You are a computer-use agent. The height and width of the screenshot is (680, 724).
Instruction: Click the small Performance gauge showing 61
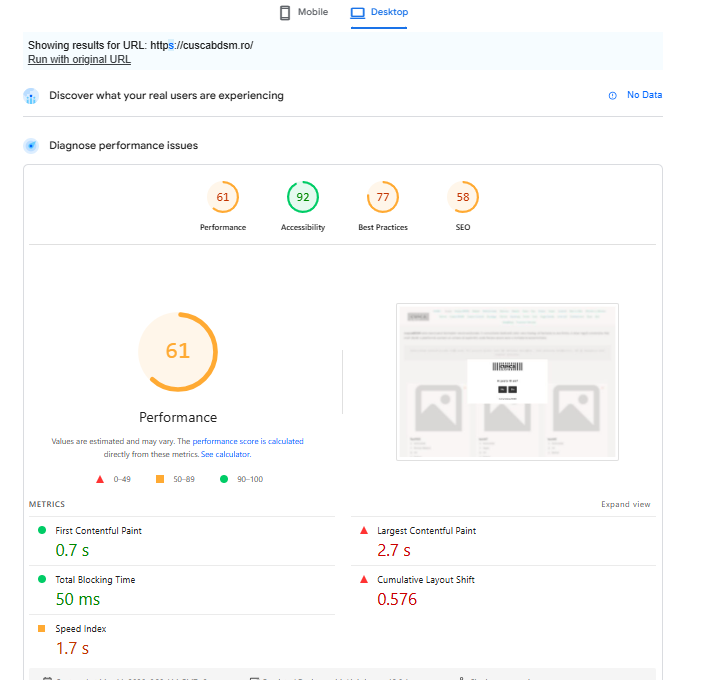(x=223, y=198)
